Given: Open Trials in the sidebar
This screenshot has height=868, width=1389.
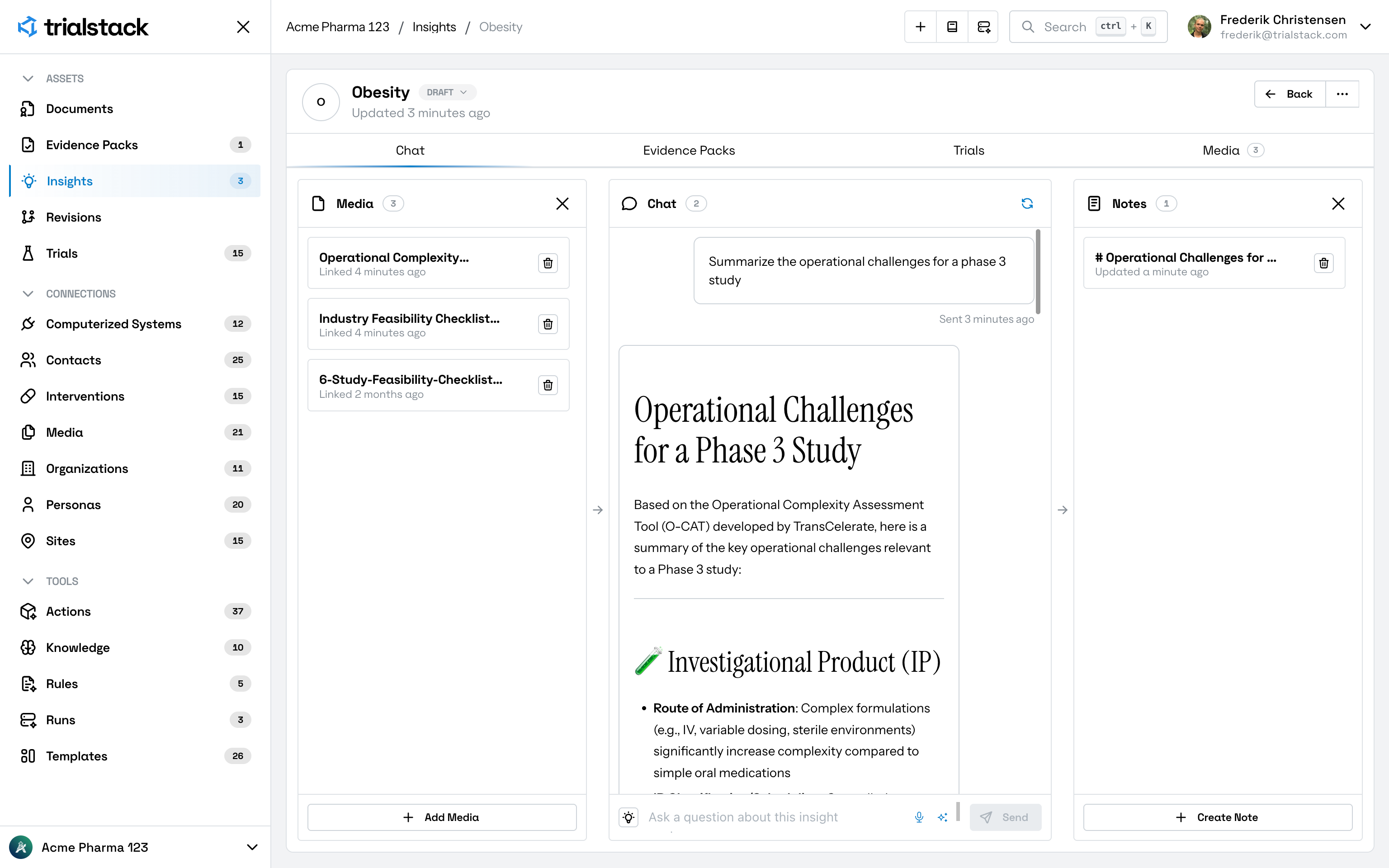Looking at the screenshot, I should [x=136, y=253].
